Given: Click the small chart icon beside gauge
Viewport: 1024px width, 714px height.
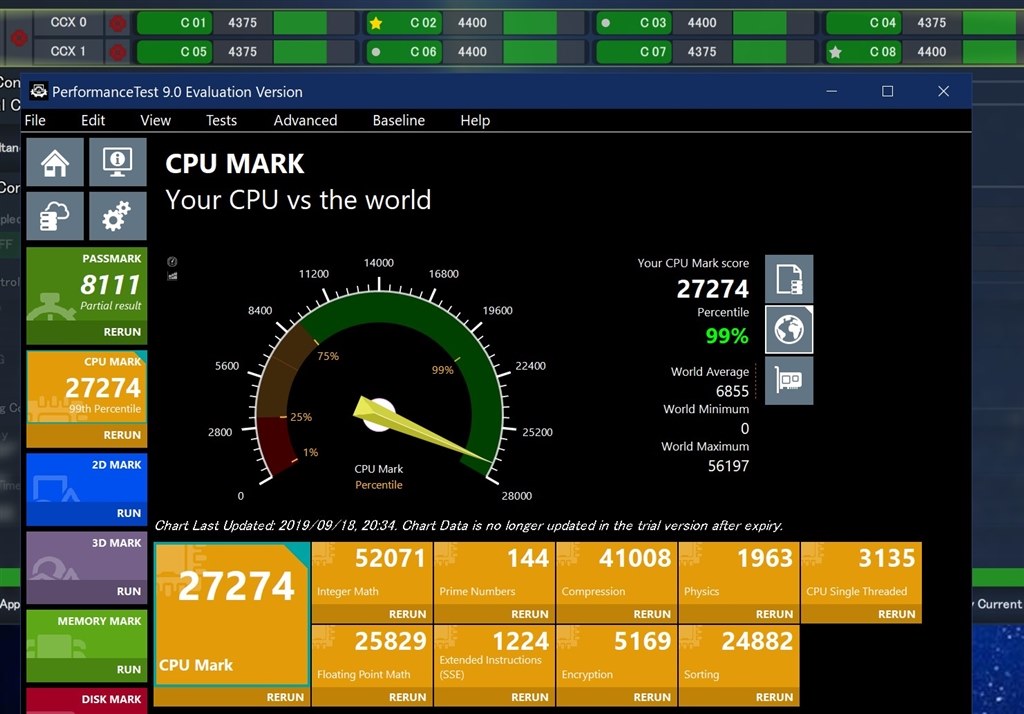Looking at the screenshot, I should click(172, 276).
